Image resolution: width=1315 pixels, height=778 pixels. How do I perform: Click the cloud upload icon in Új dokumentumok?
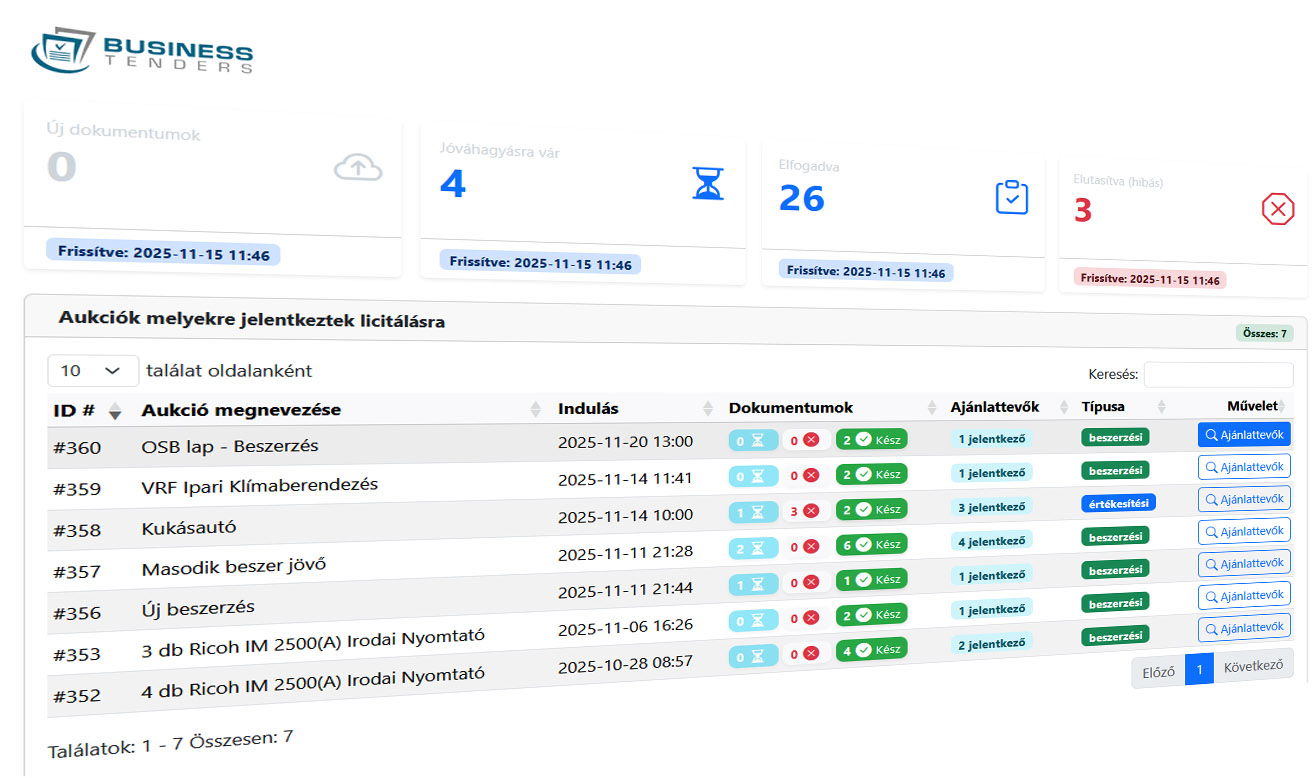(358, 168)
